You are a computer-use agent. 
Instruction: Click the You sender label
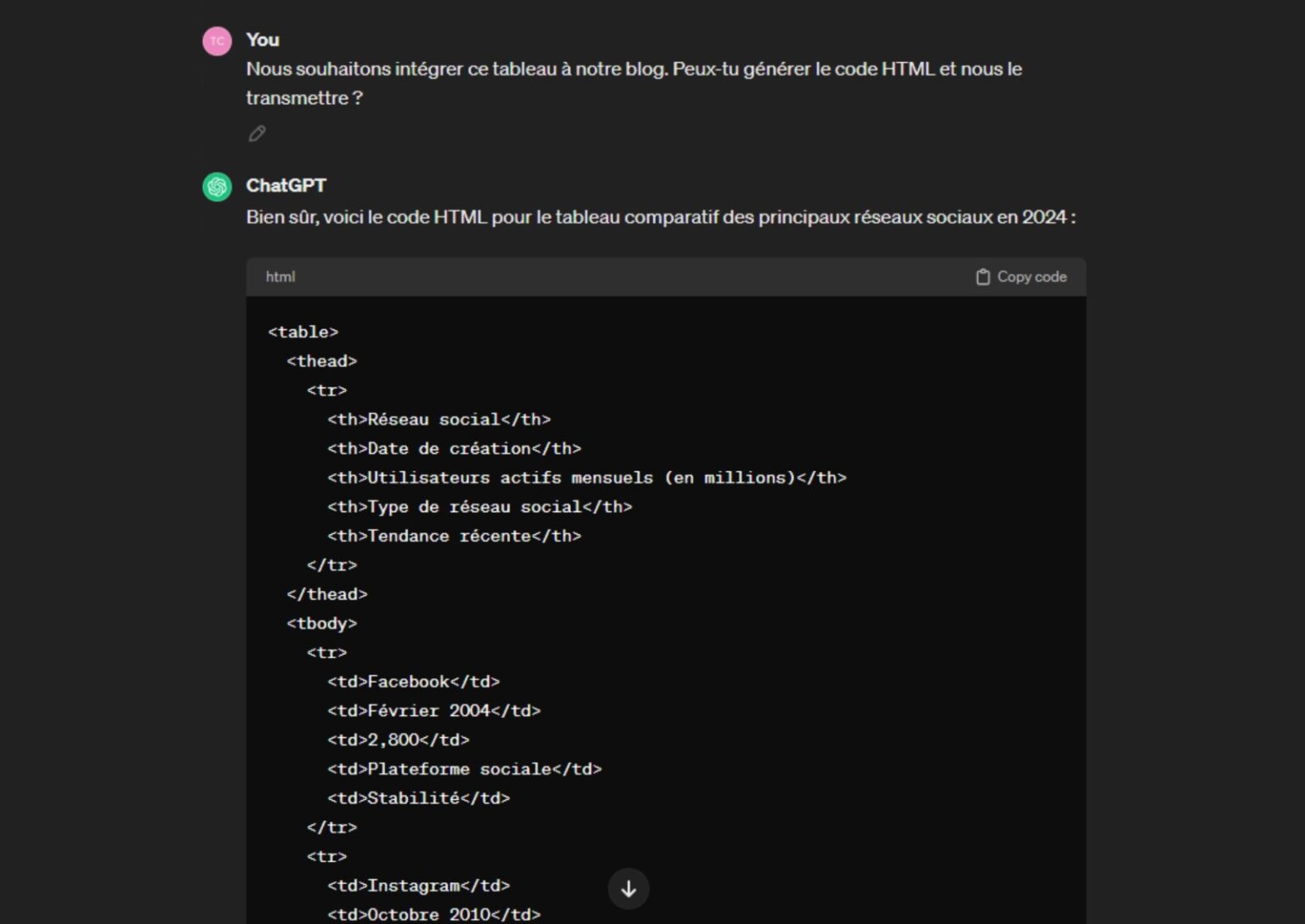pos(263,40)
